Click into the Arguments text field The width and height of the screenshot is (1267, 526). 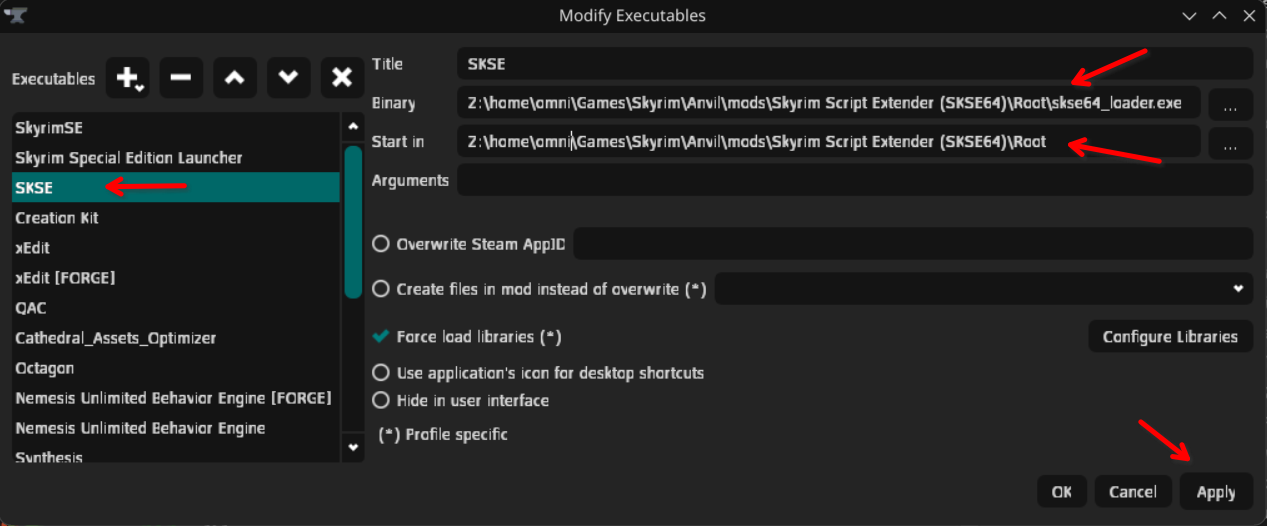pyautogui.click(x=854, y=181)
